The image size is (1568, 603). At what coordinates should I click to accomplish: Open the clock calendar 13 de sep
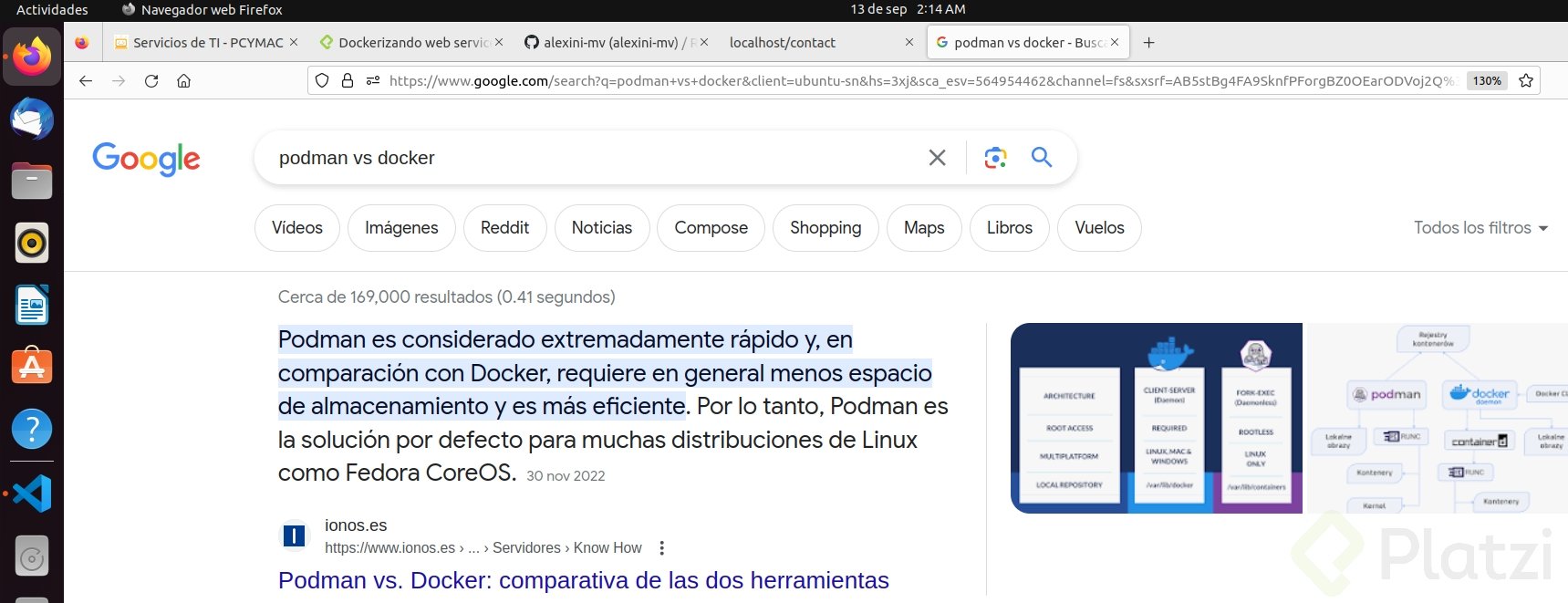pos(908,9)
